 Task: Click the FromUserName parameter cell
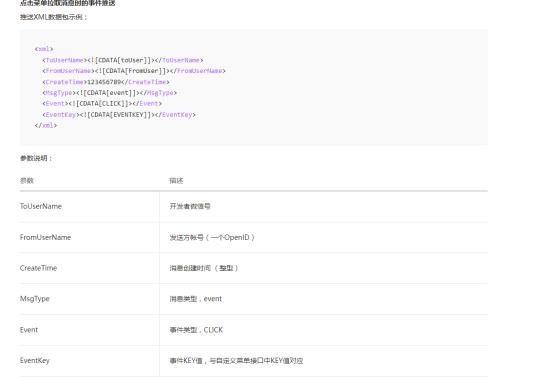point(45,237)
